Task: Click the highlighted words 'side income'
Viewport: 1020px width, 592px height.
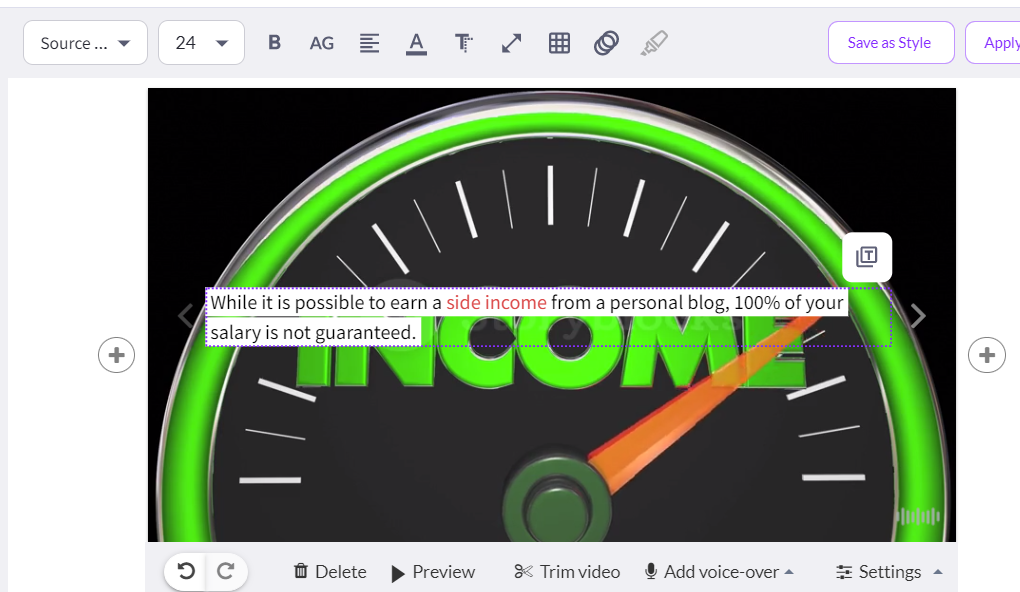Action: [x=496, y=303]
